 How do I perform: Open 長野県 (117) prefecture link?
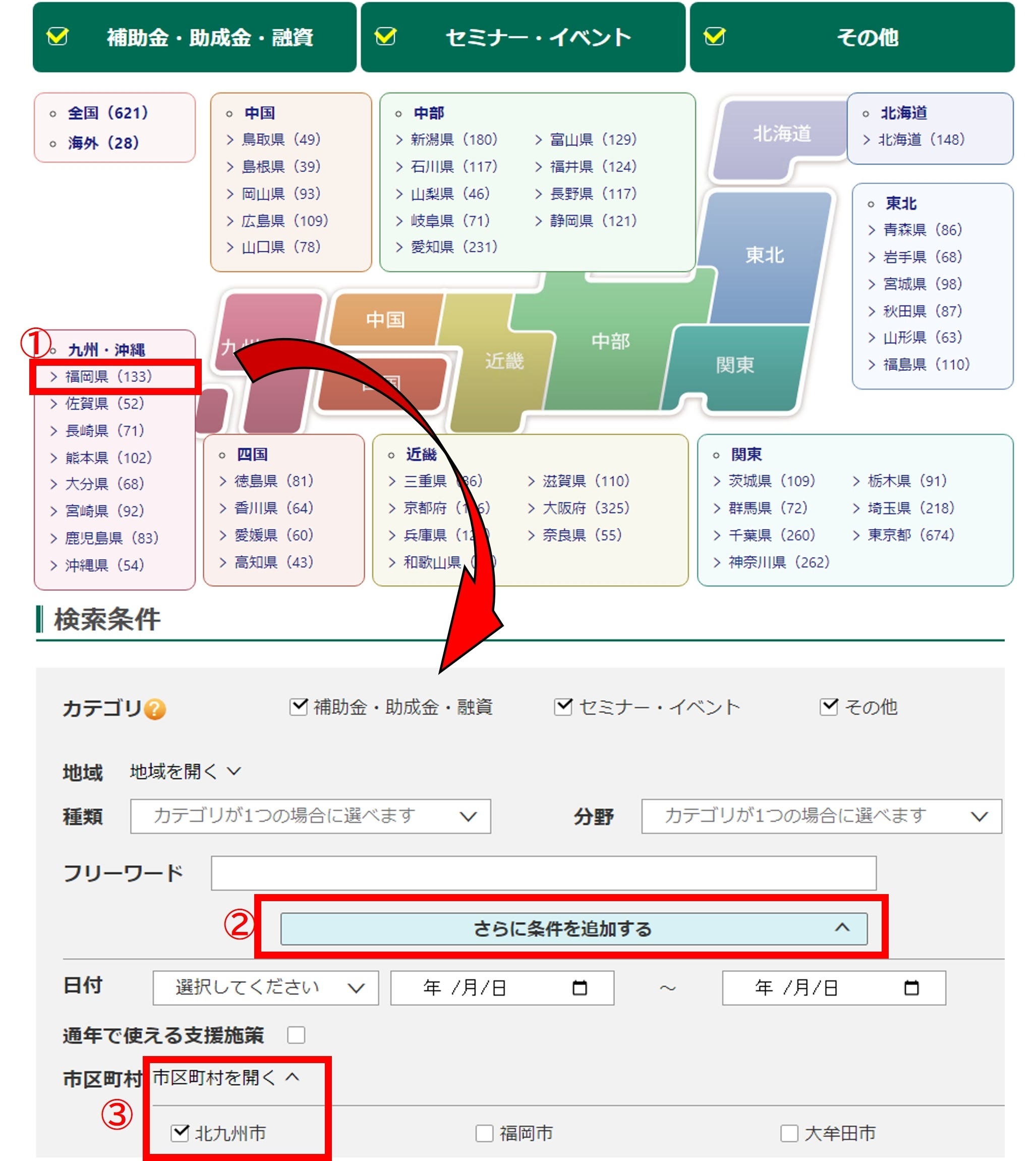pyautogui.click(x=593, y=194)
